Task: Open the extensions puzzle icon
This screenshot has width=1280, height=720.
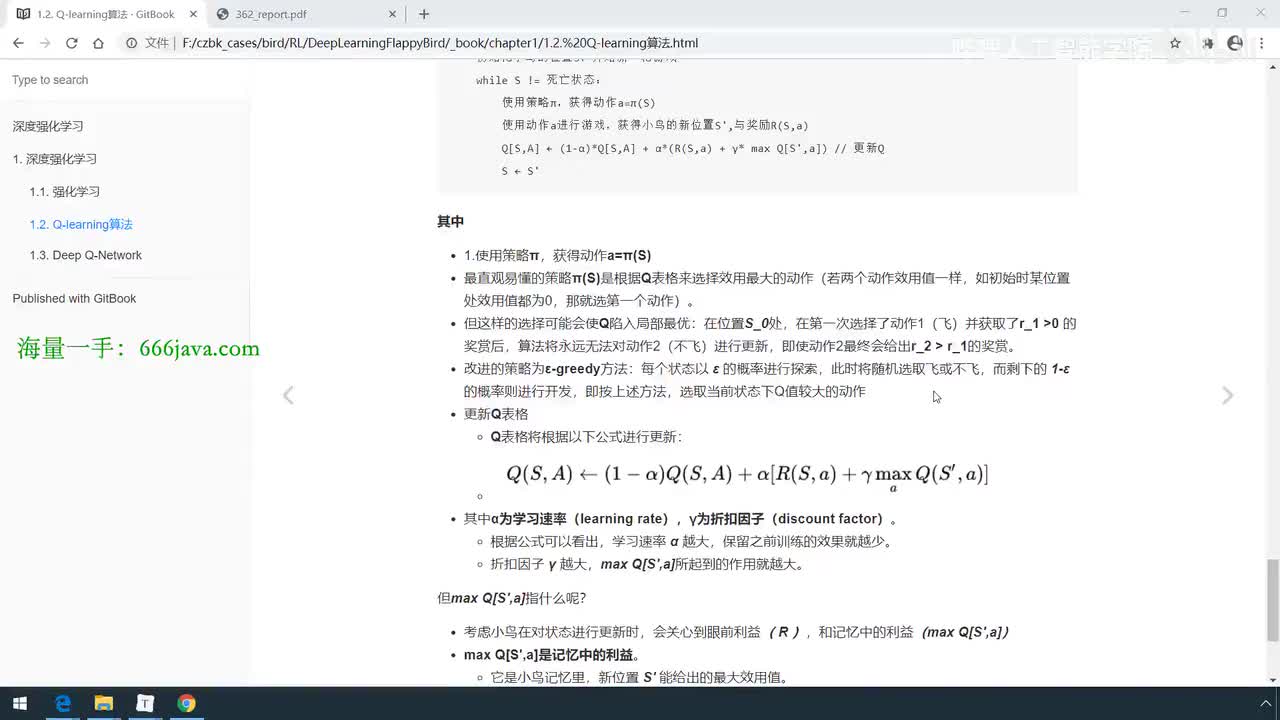Action: click(x=1208, y=43)
